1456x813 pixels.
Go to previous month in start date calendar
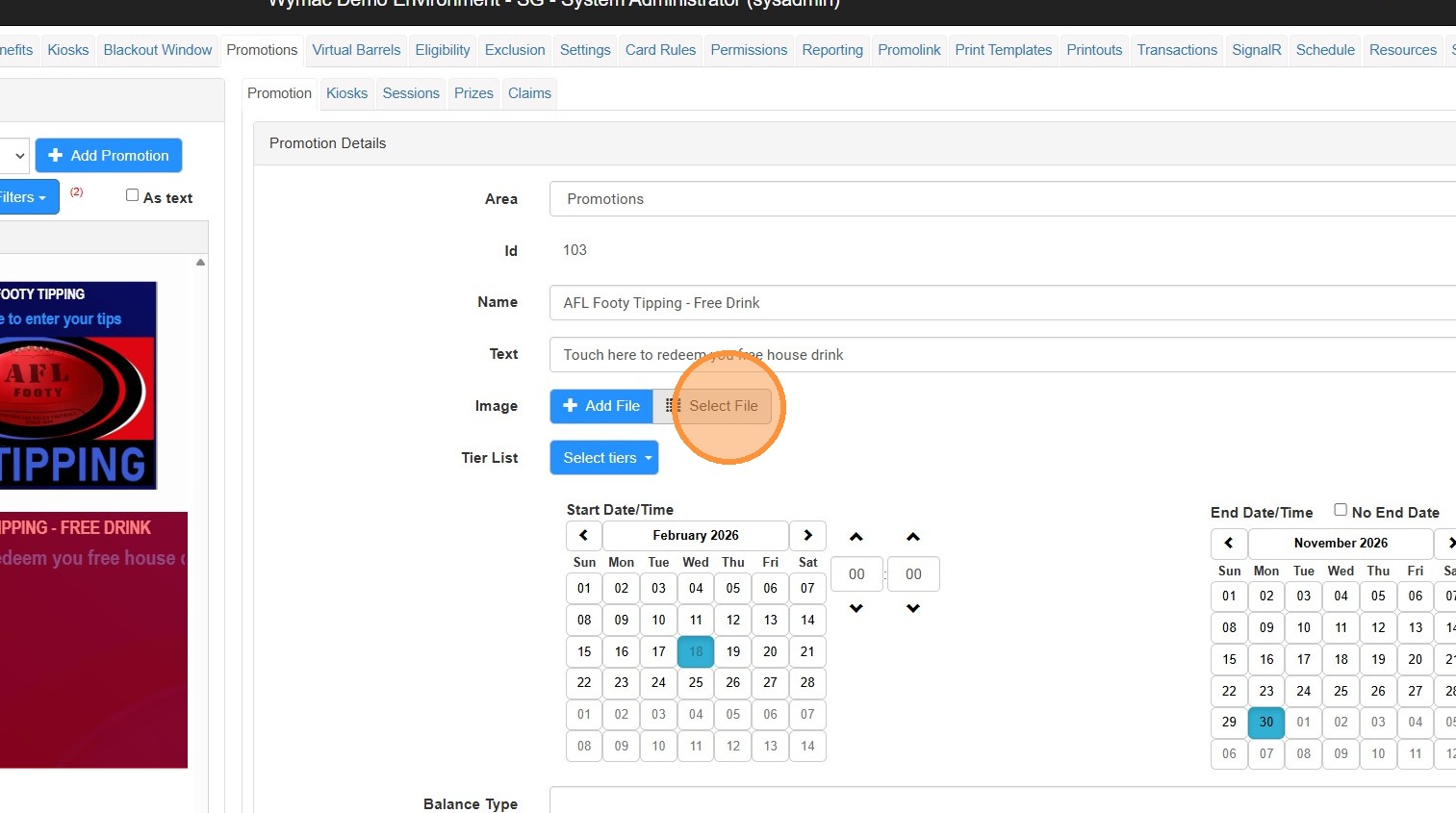tap(584, 536)
